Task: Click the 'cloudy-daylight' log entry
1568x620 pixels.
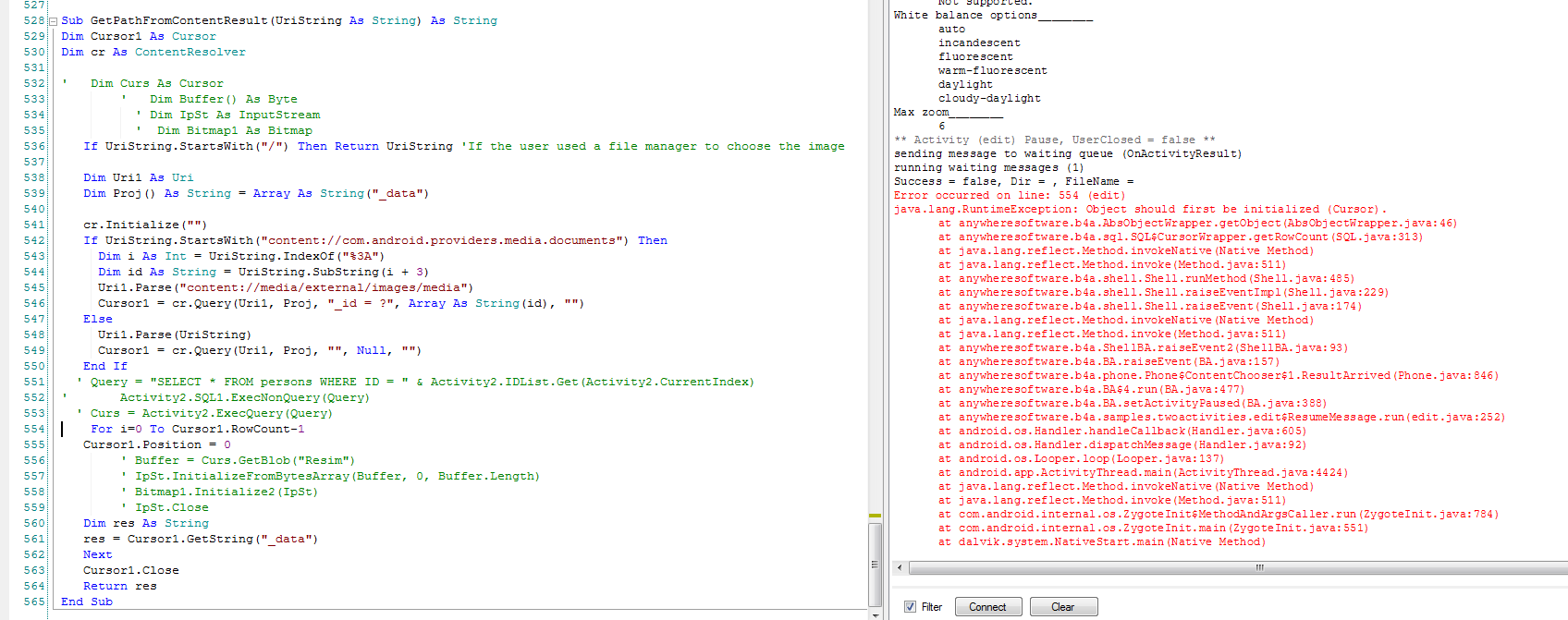Action: (989, 99)
